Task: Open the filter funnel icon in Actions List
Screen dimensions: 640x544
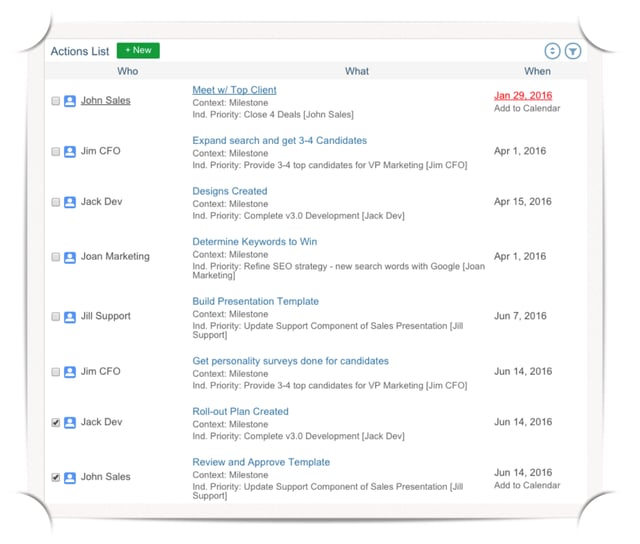Action: [573, 51]
